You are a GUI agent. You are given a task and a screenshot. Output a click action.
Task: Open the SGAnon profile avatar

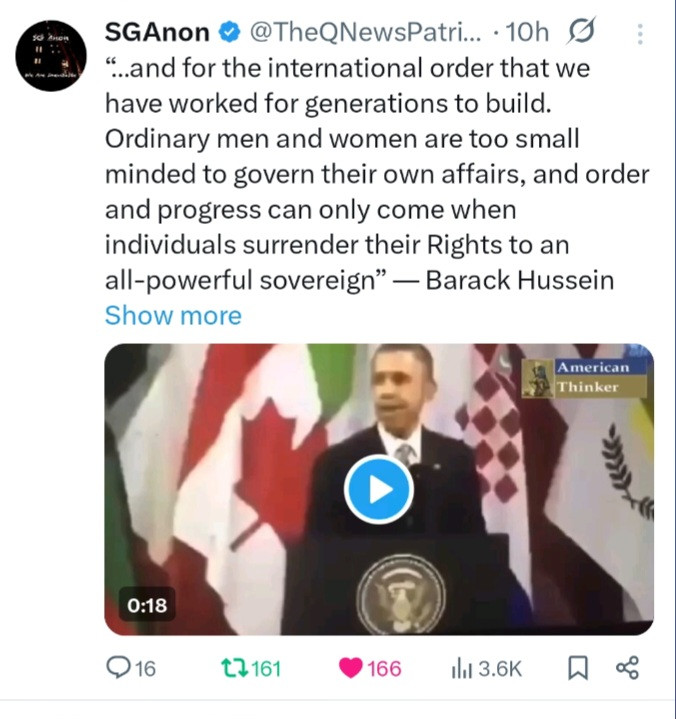click(x=50, y=55)
